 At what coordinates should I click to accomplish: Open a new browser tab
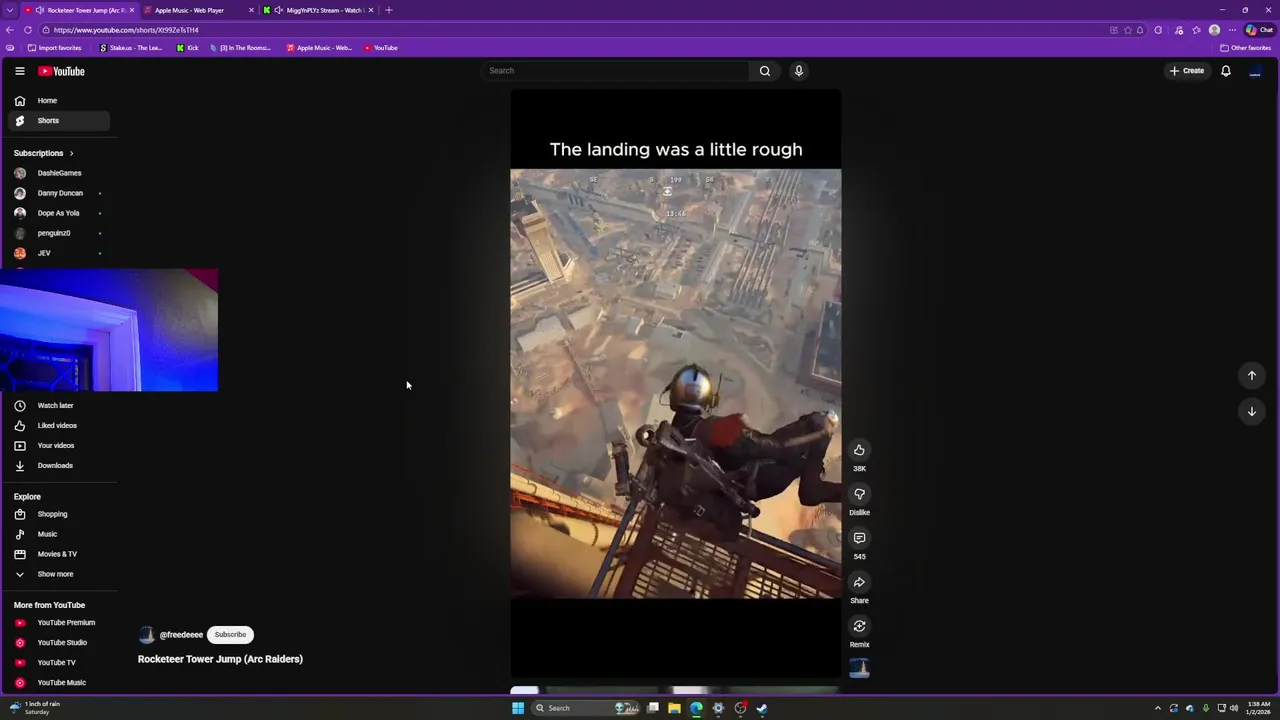tap(389, 10)
